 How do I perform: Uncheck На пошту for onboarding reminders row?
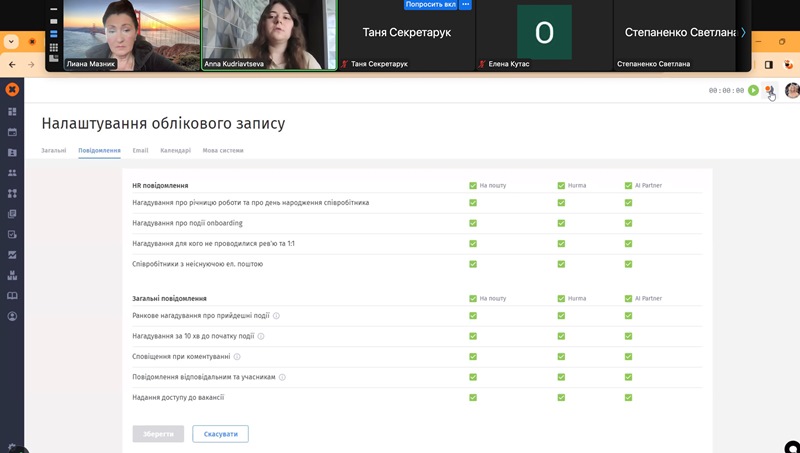(x=473, y=222)
